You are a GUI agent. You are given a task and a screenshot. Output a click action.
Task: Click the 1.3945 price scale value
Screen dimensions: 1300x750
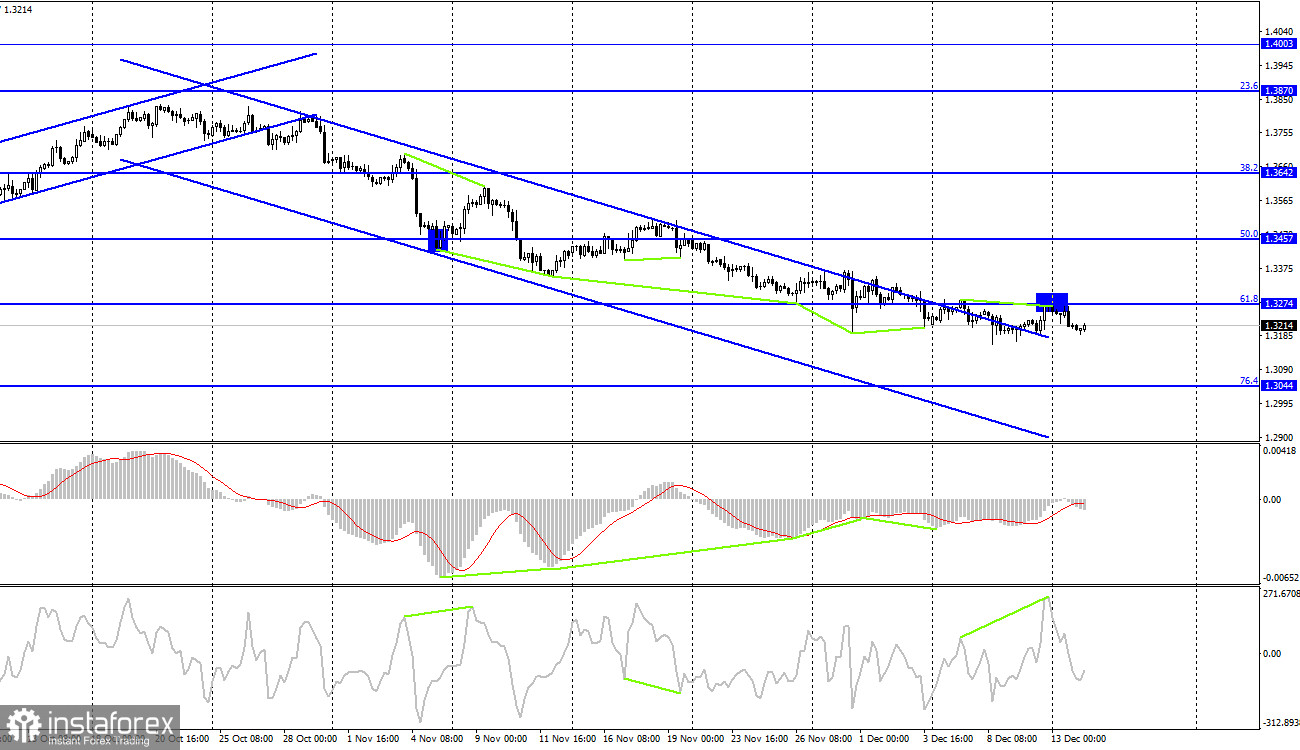pos(1280,65)
